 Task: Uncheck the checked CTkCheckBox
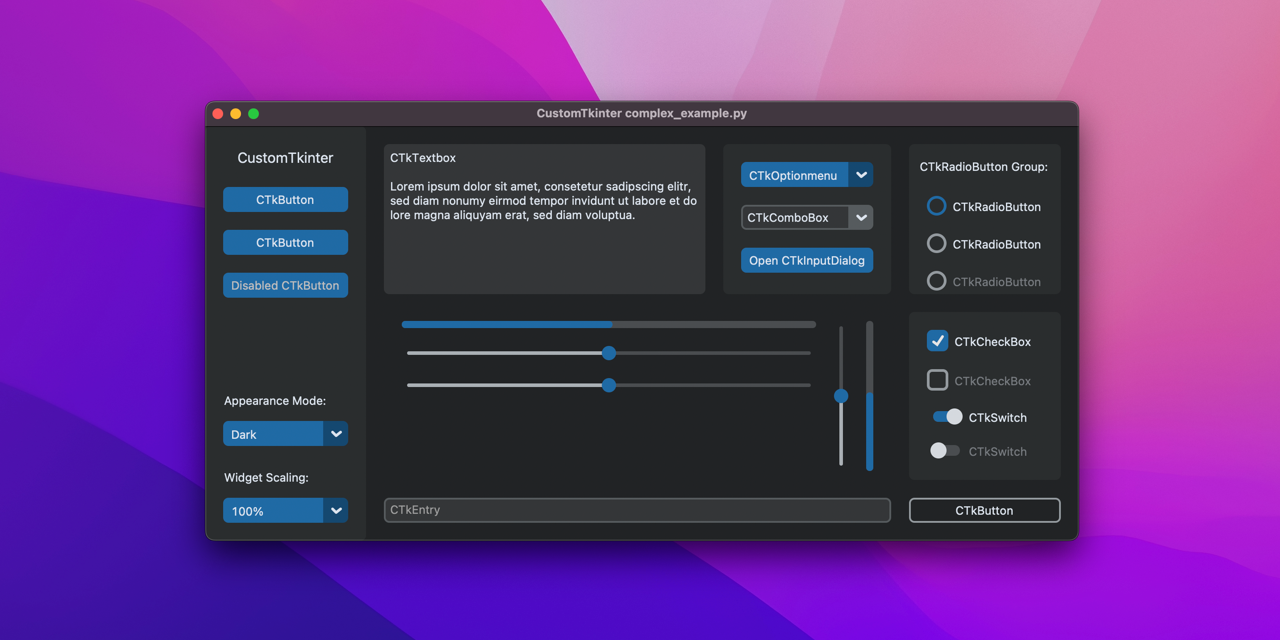click(937, 341)
